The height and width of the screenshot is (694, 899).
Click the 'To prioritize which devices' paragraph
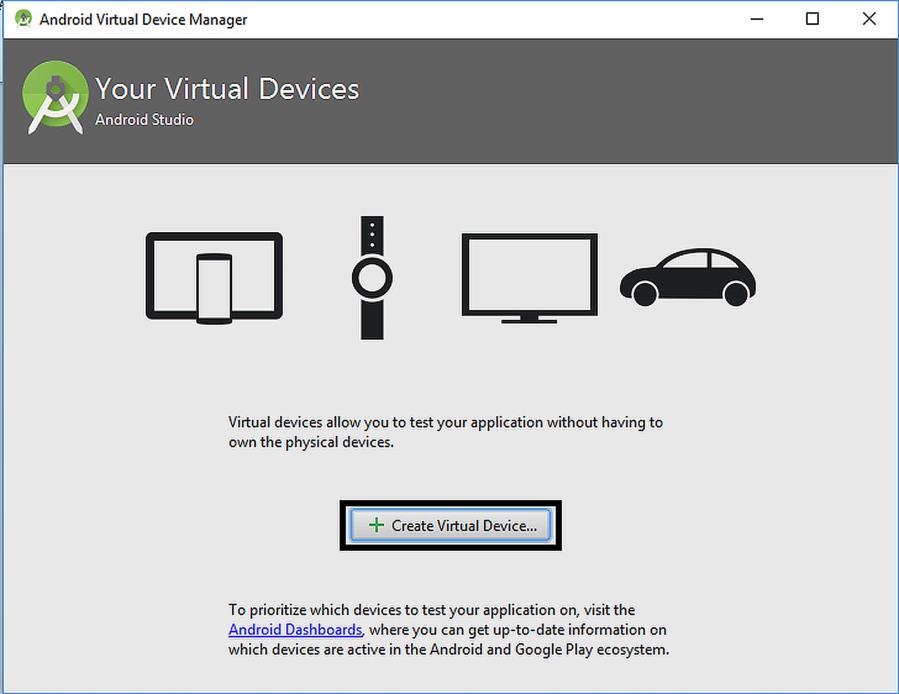coord(449,630)
